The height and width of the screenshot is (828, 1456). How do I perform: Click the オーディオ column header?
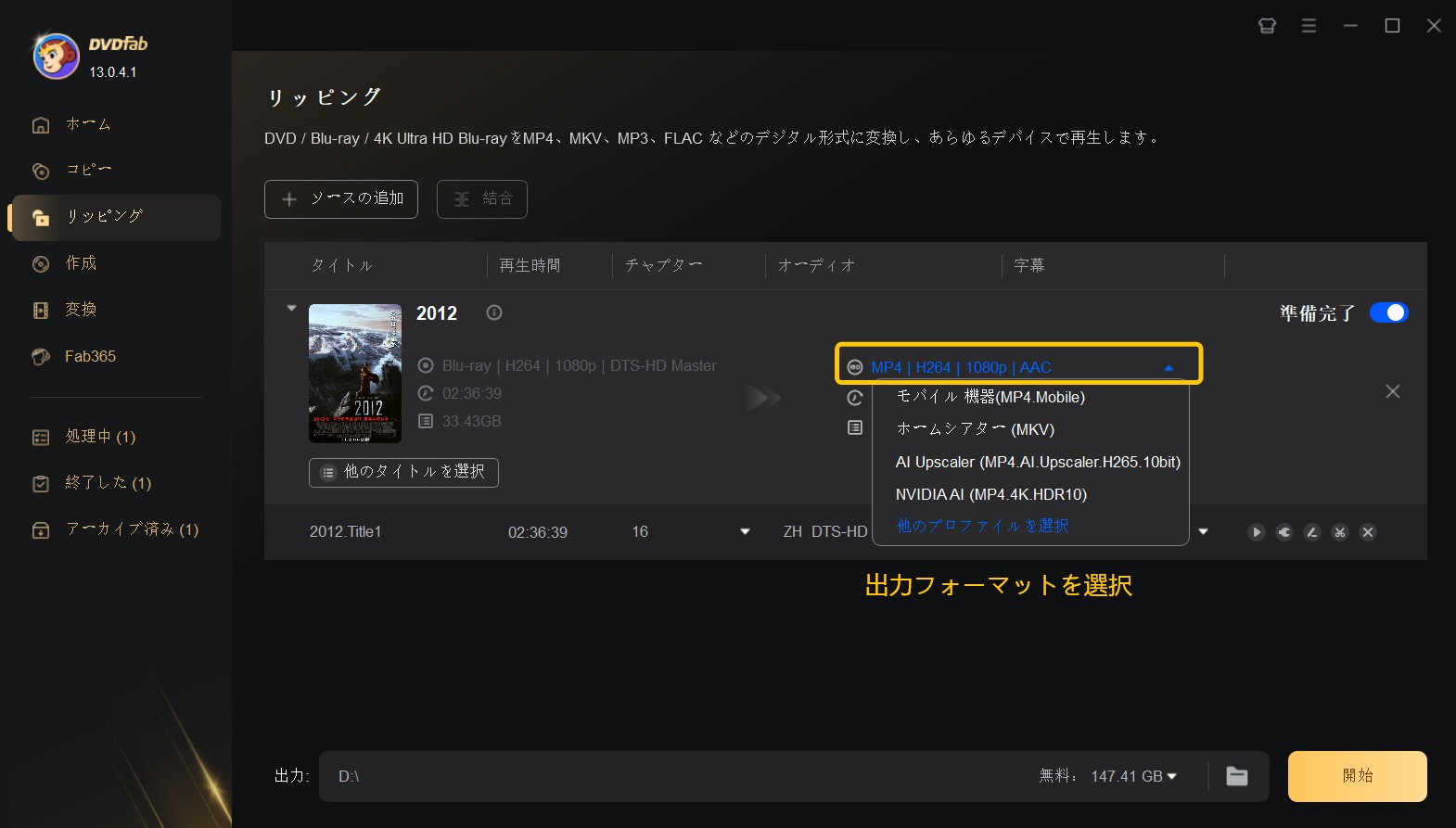coord(816,266)
